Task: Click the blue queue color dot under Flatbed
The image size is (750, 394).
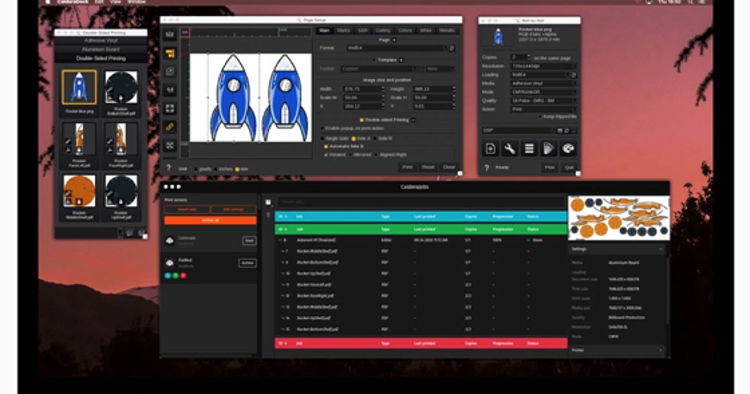Action: 167,276
